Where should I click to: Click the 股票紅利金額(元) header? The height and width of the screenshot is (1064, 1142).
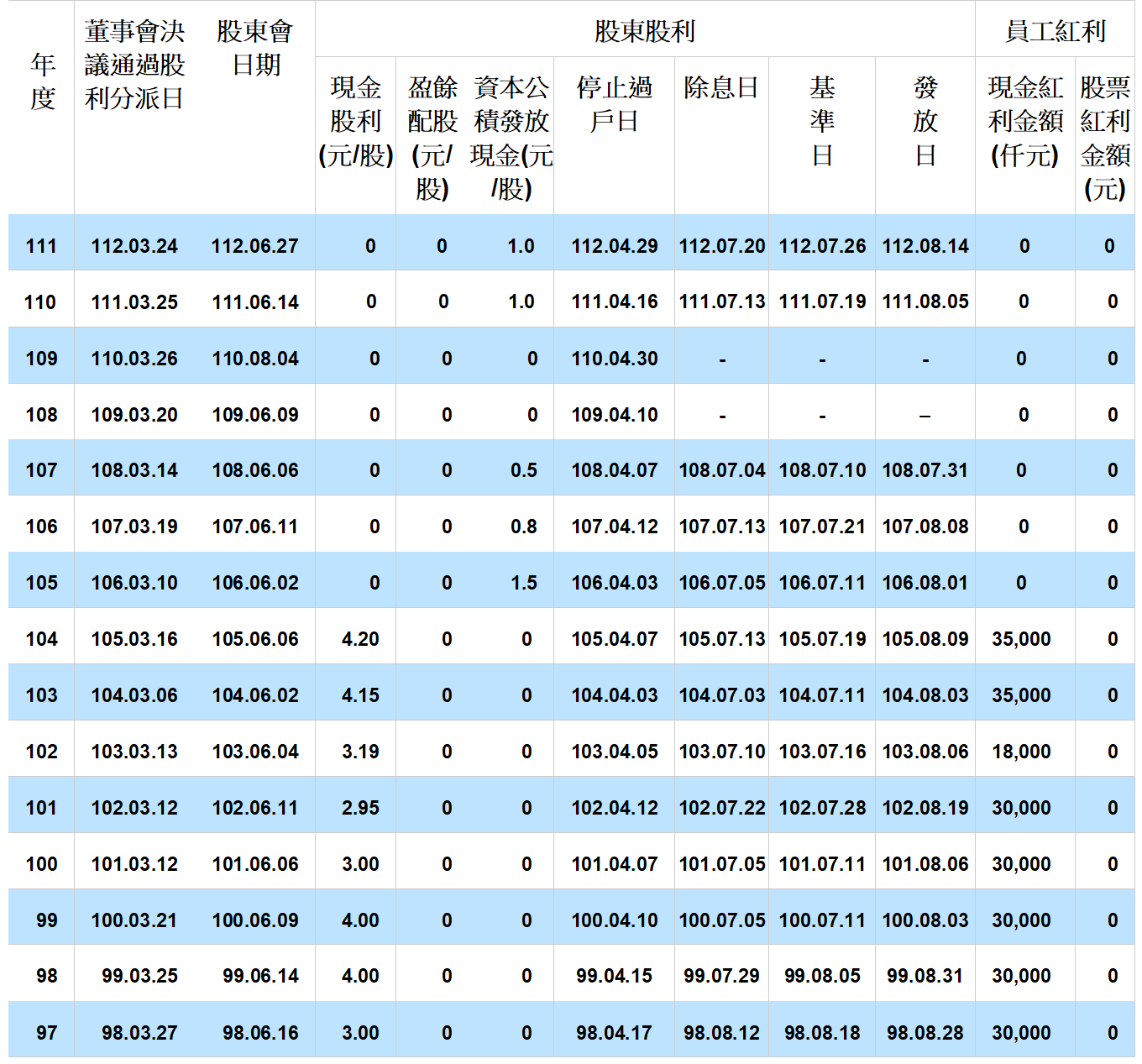tap(1105, 138)
